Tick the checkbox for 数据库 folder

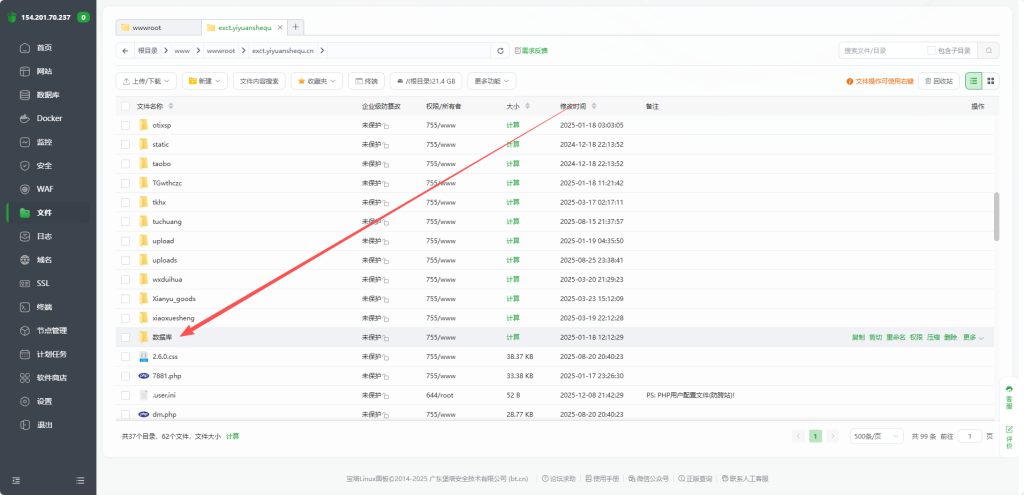[125, 338]
